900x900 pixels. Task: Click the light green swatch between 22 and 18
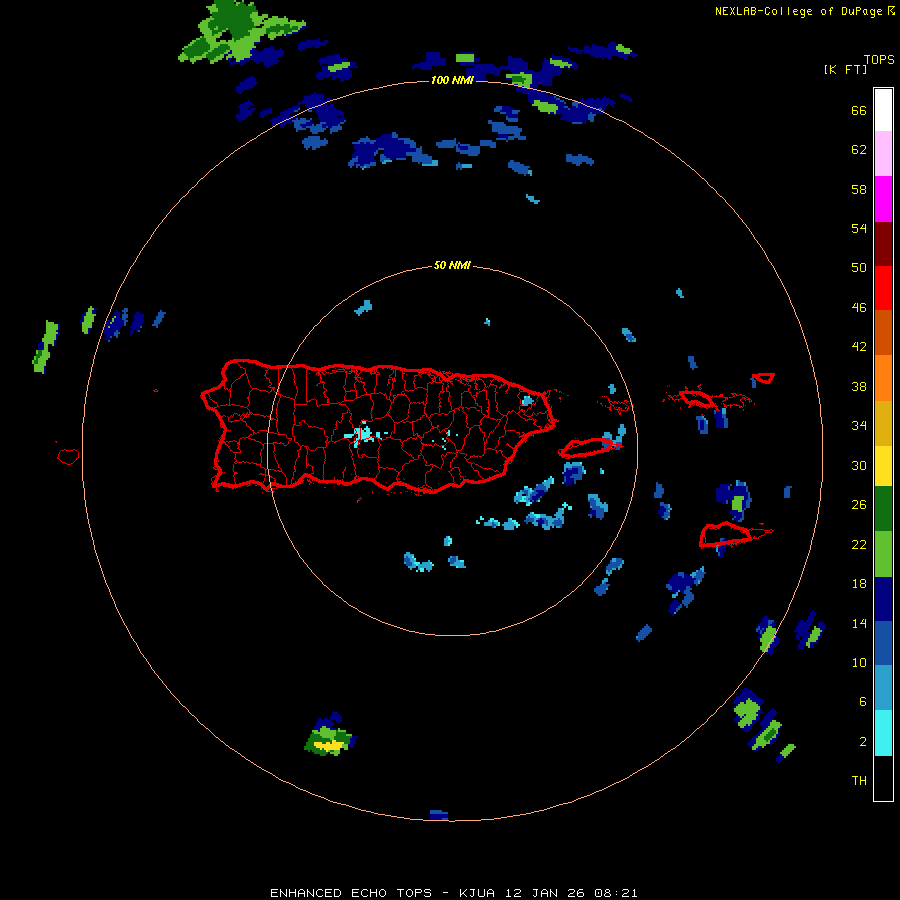click(x=883, y=553)
